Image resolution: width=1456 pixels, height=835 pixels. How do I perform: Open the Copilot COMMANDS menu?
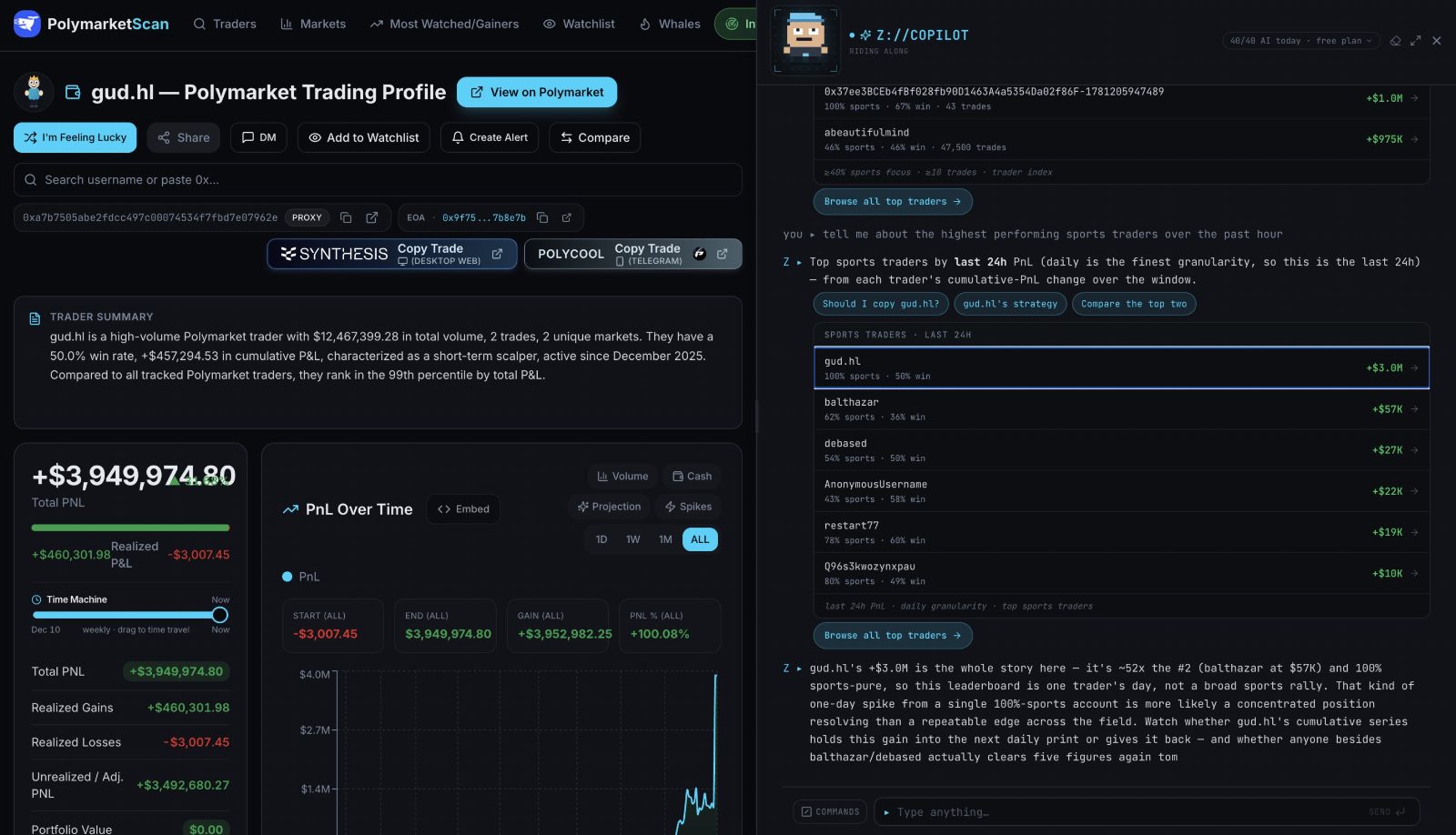[x=830, y=812]
